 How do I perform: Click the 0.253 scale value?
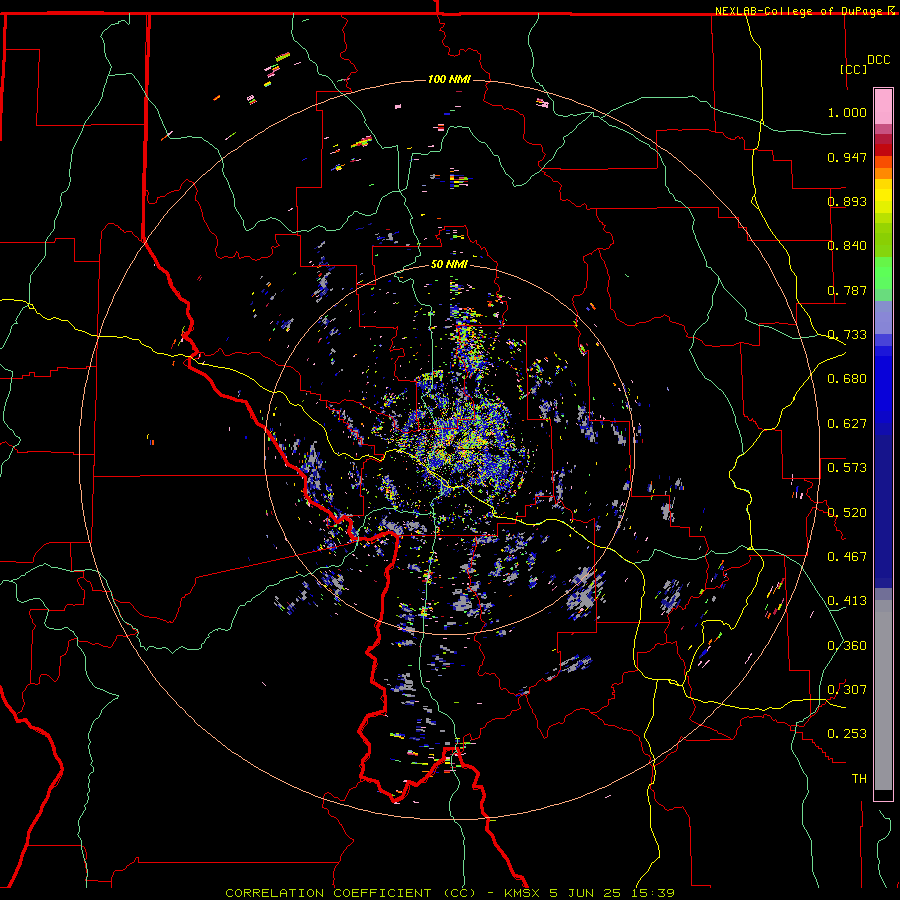pyautogui.click(x=847, y=734)
